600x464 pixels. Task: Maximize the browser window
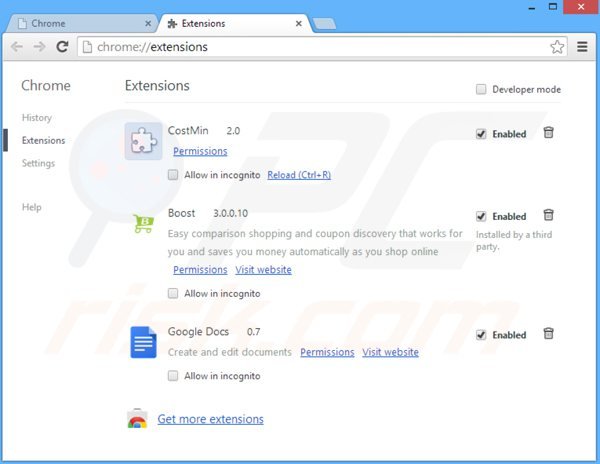click(553, 7)
